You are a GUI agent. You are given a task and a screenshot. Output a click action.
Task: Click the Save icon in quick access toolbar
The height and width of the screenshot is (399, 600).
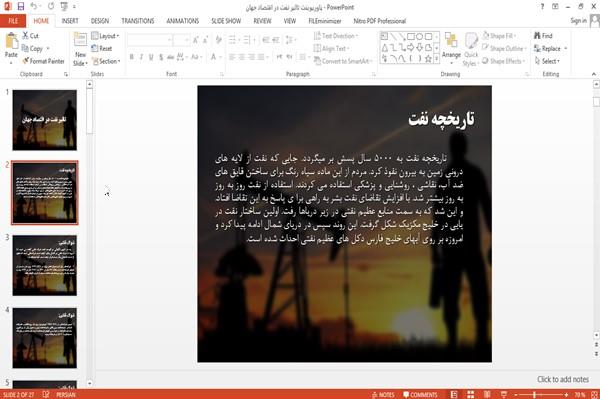[21, 6]
